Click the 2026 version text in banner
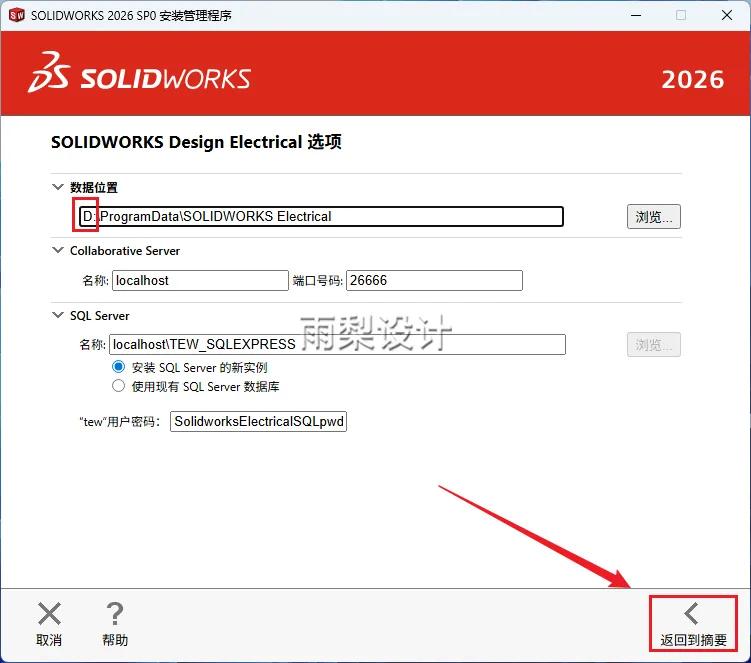 coord(693,80)
